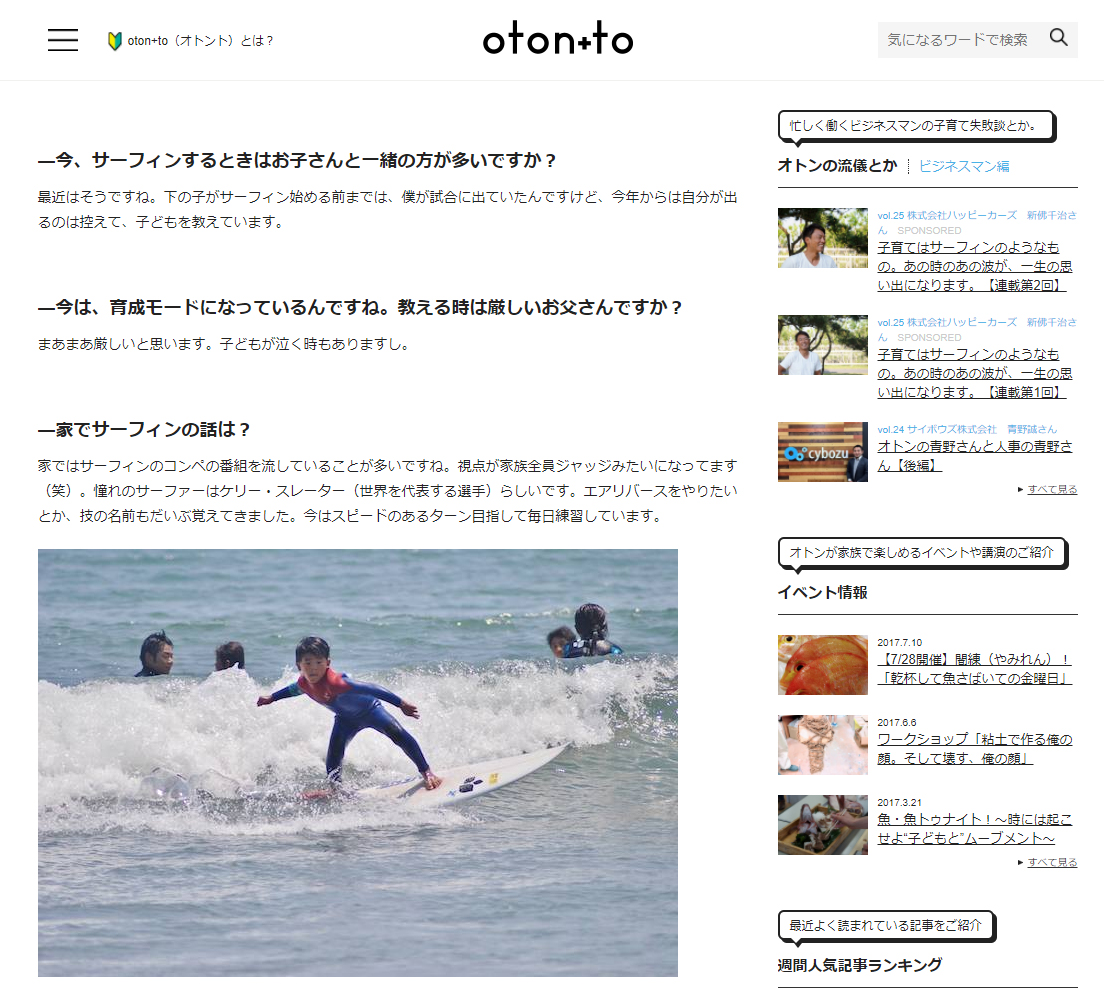Open 'oton+to(オトント)とは?' link

(200, 41)
